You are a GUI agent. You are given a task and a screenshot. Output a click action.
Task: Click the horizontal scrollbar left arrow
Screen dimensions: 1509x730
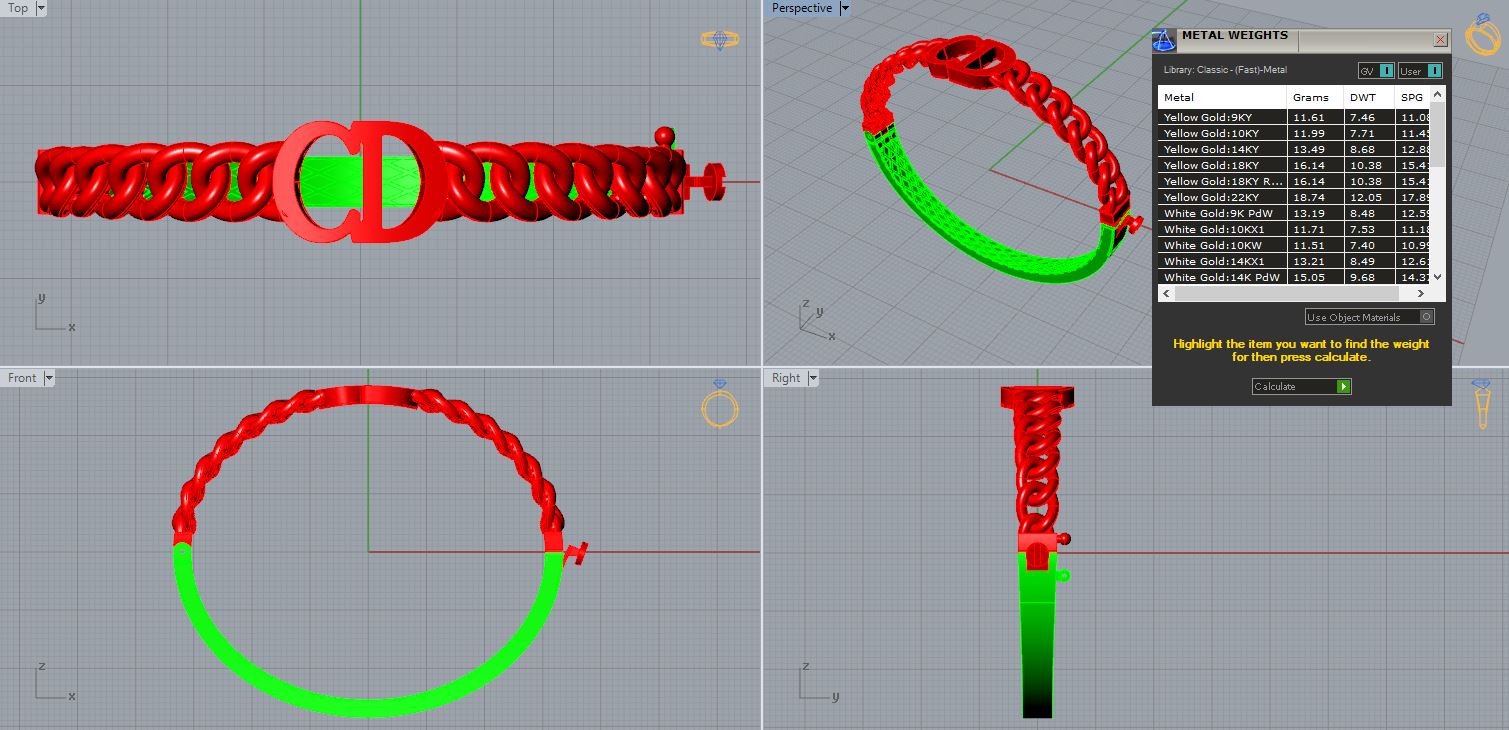1165,294
